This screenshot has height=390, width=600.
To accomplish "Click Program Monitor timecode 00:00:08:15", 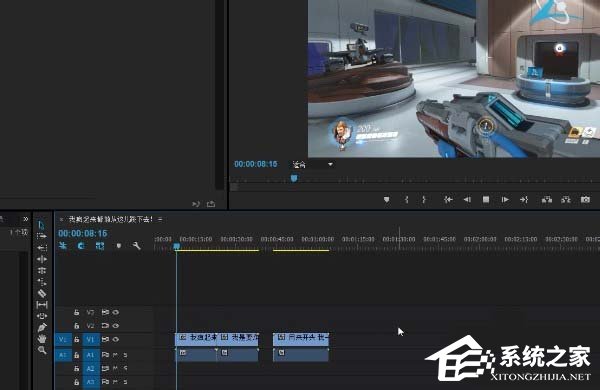I will click(x=256, y=164).
